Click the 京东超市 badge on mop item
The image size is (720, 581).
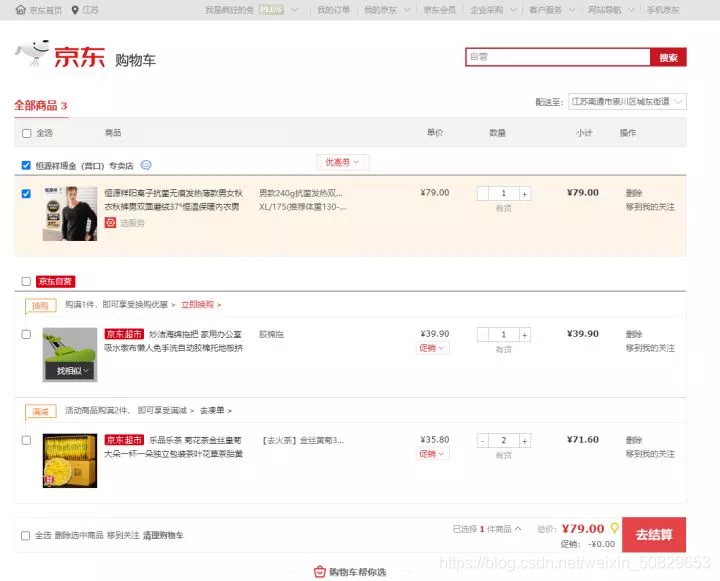[124, 334]
